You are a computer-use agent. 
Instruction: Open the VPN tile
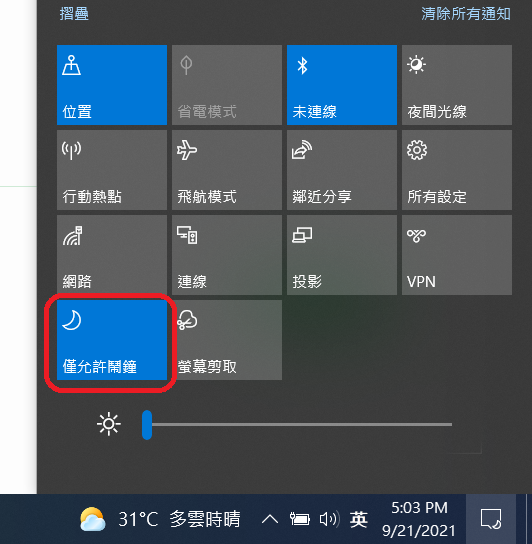(x=457, y=255)
